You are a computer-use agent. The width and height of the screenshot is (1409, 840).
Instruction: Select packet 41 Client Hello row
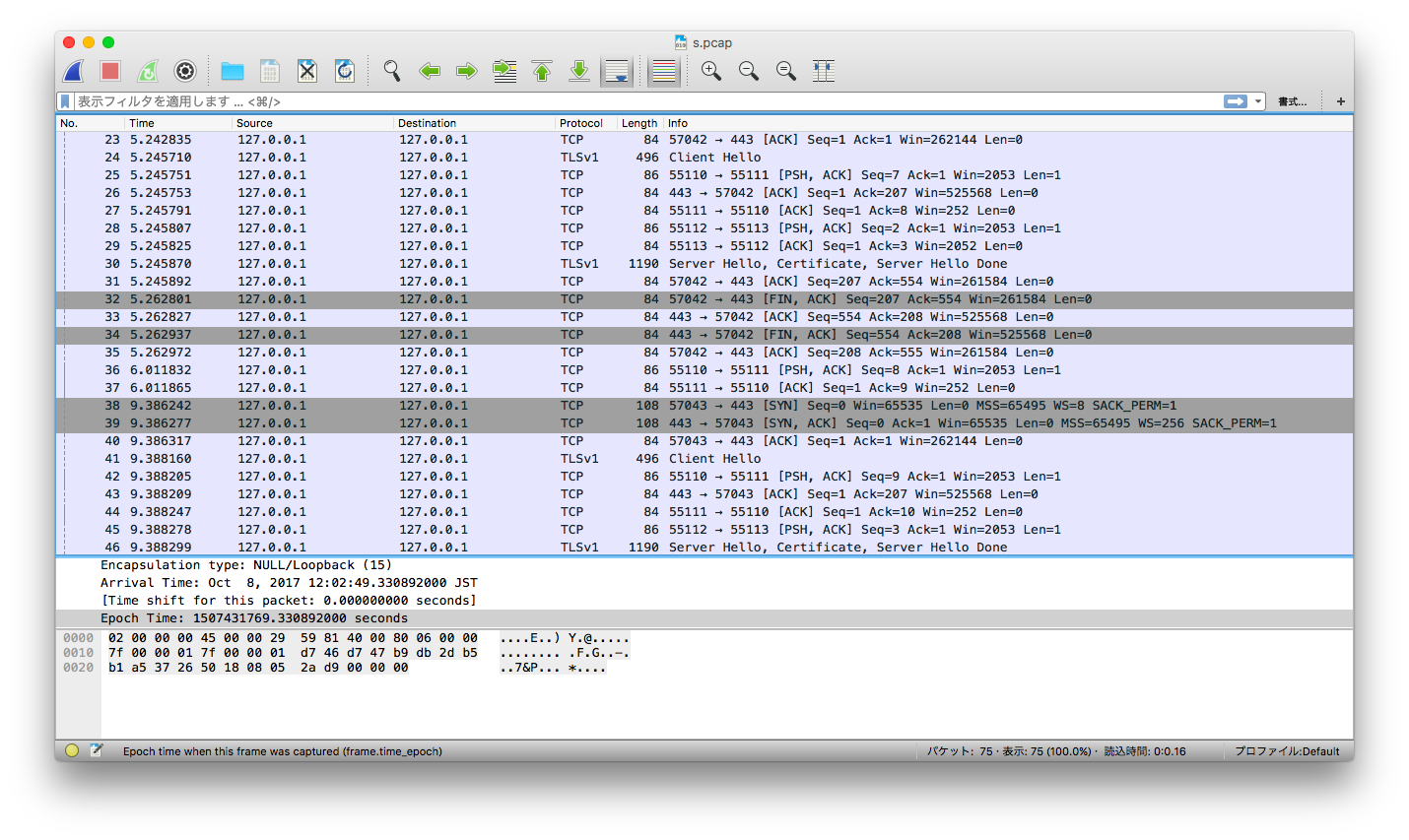(704, 459)
